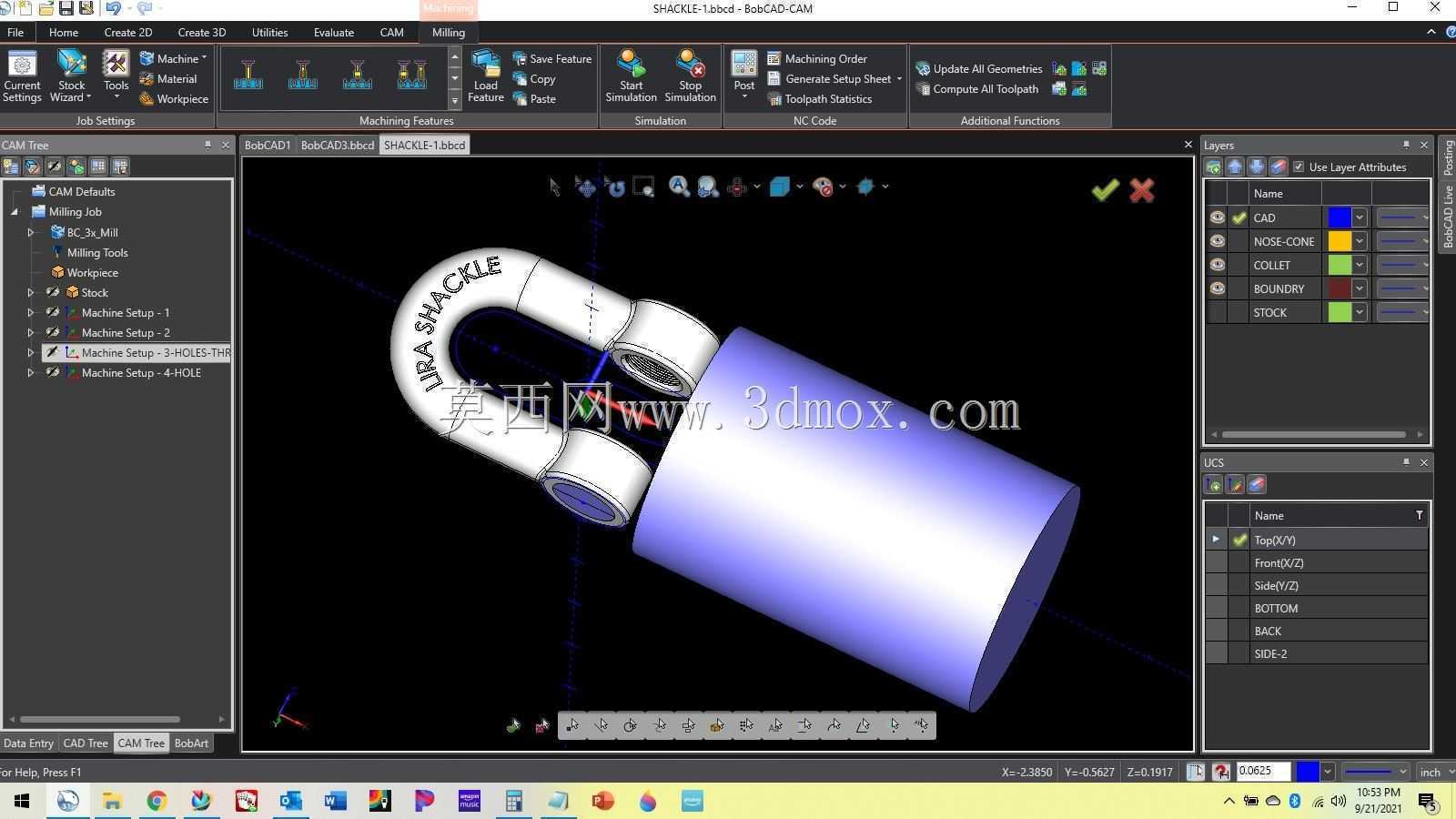The width and height of the screenshot is (1456, 819).
Task: Start Simulation from the ribbon
Action: pos(631,76)
